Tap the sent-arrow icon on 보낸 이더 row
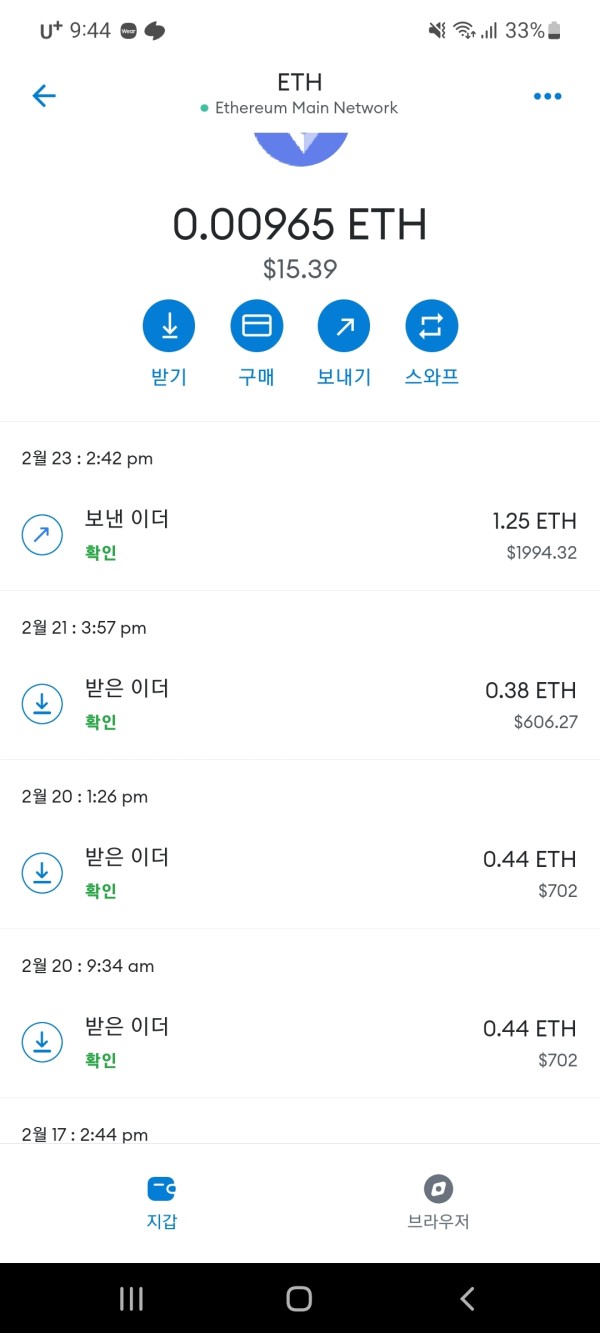 (x=42, y=535)
